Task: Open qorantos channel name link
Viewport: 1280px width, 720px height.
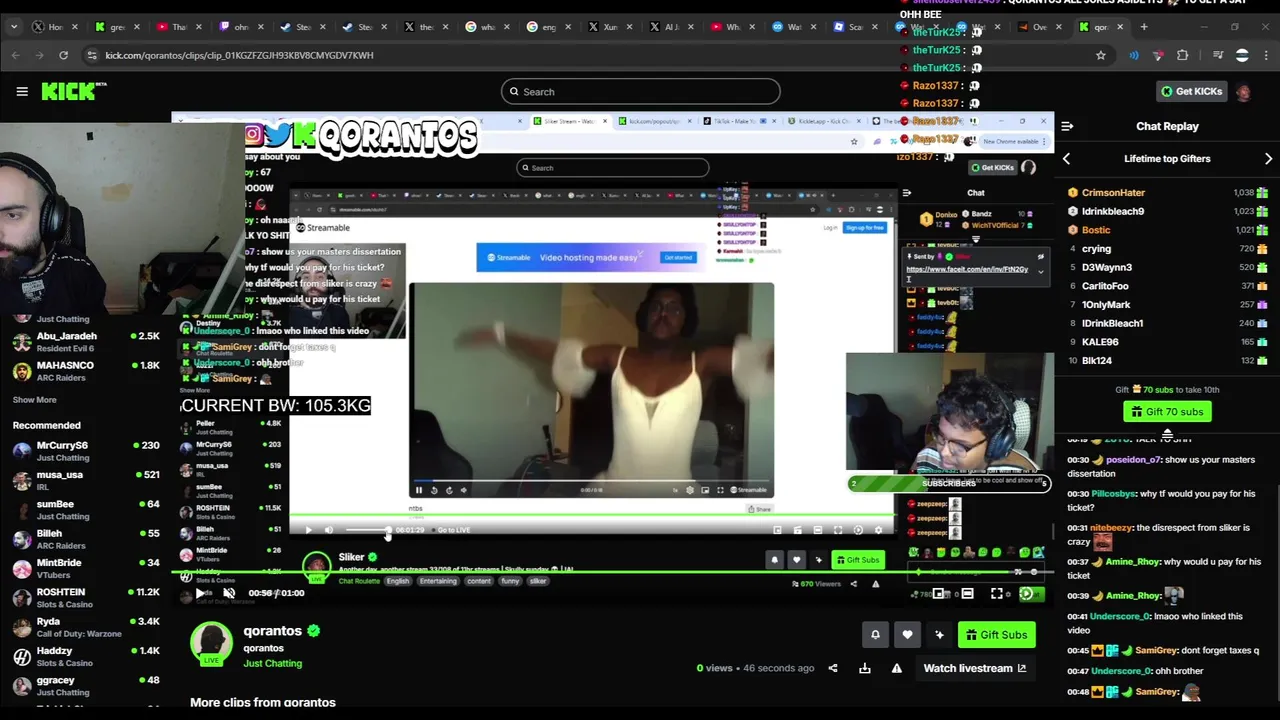Action: pos(272,631)
